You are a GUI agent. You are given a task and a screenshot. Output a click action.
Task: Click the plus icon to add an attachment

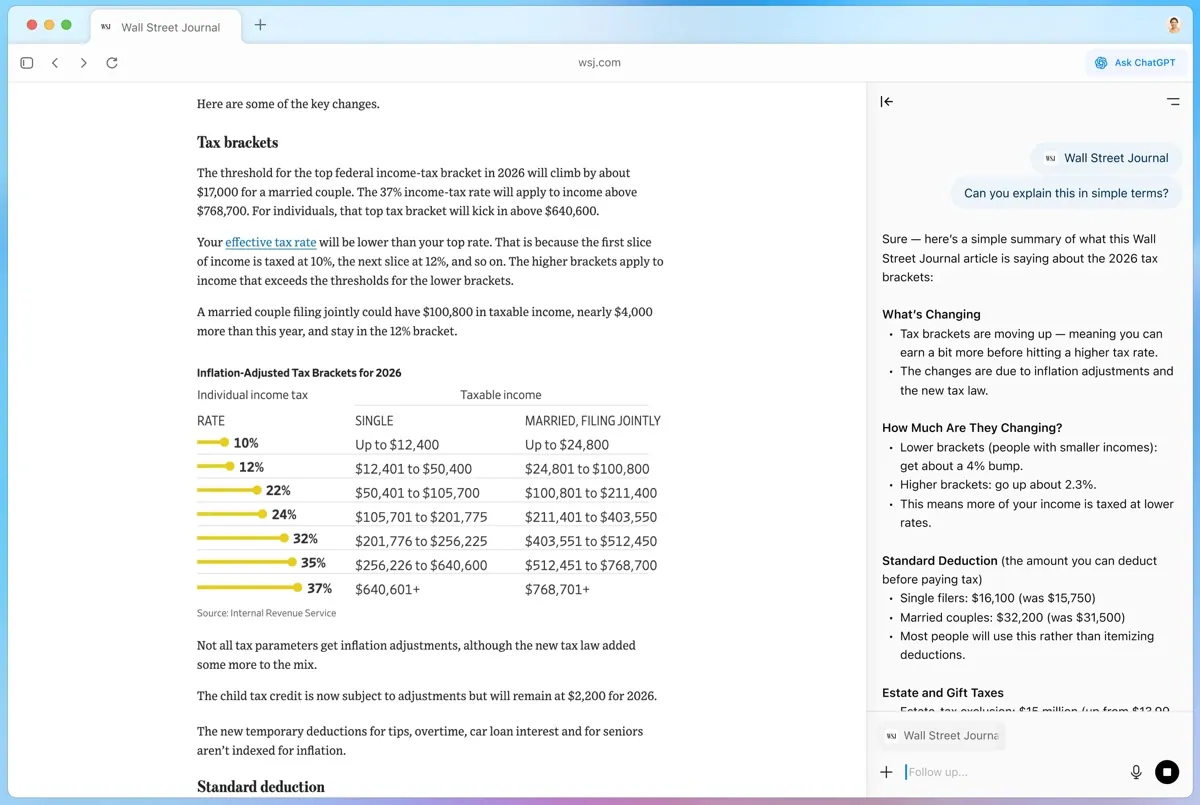(x=886, y=772)
